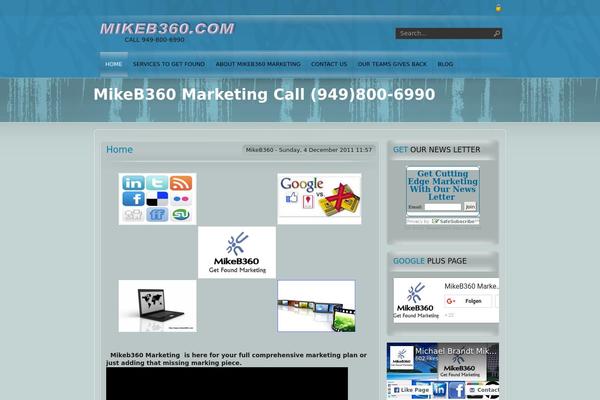Click 'CALL 949-800-6990' under the logo

click(154, 39)
